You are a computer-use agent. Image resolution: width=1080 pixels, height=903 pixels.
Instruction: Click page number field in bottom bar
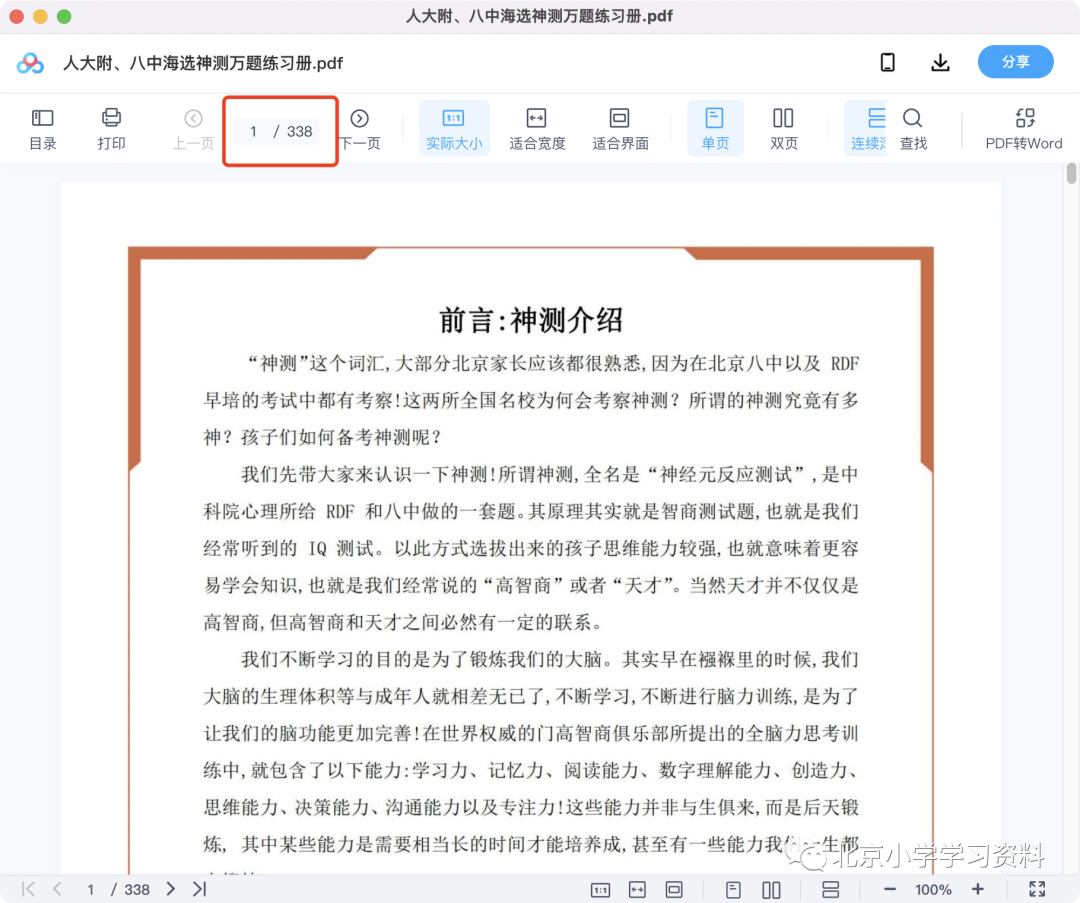pyautogui.click(x=91, y=889)
